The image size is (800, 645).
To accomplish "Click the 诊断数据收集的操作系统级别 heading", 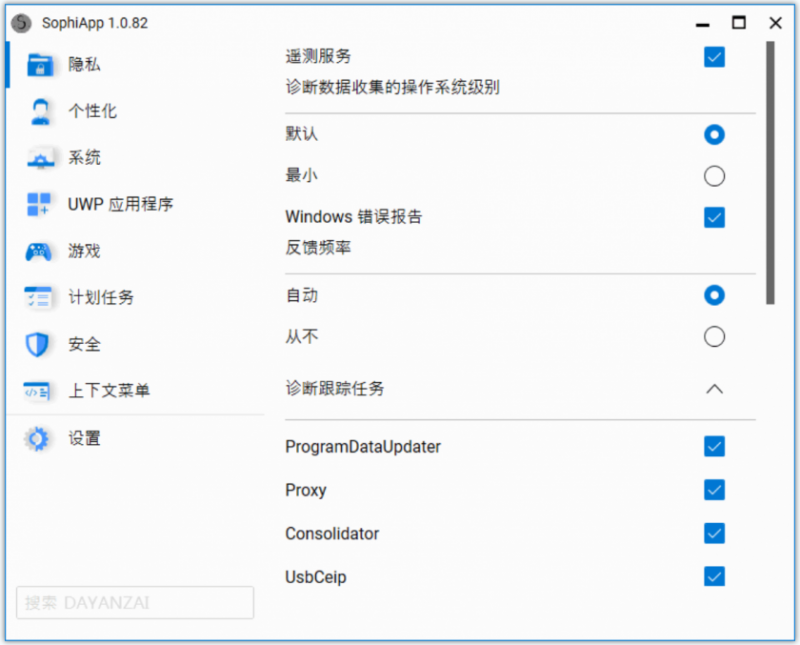I will tap(392, 87).
